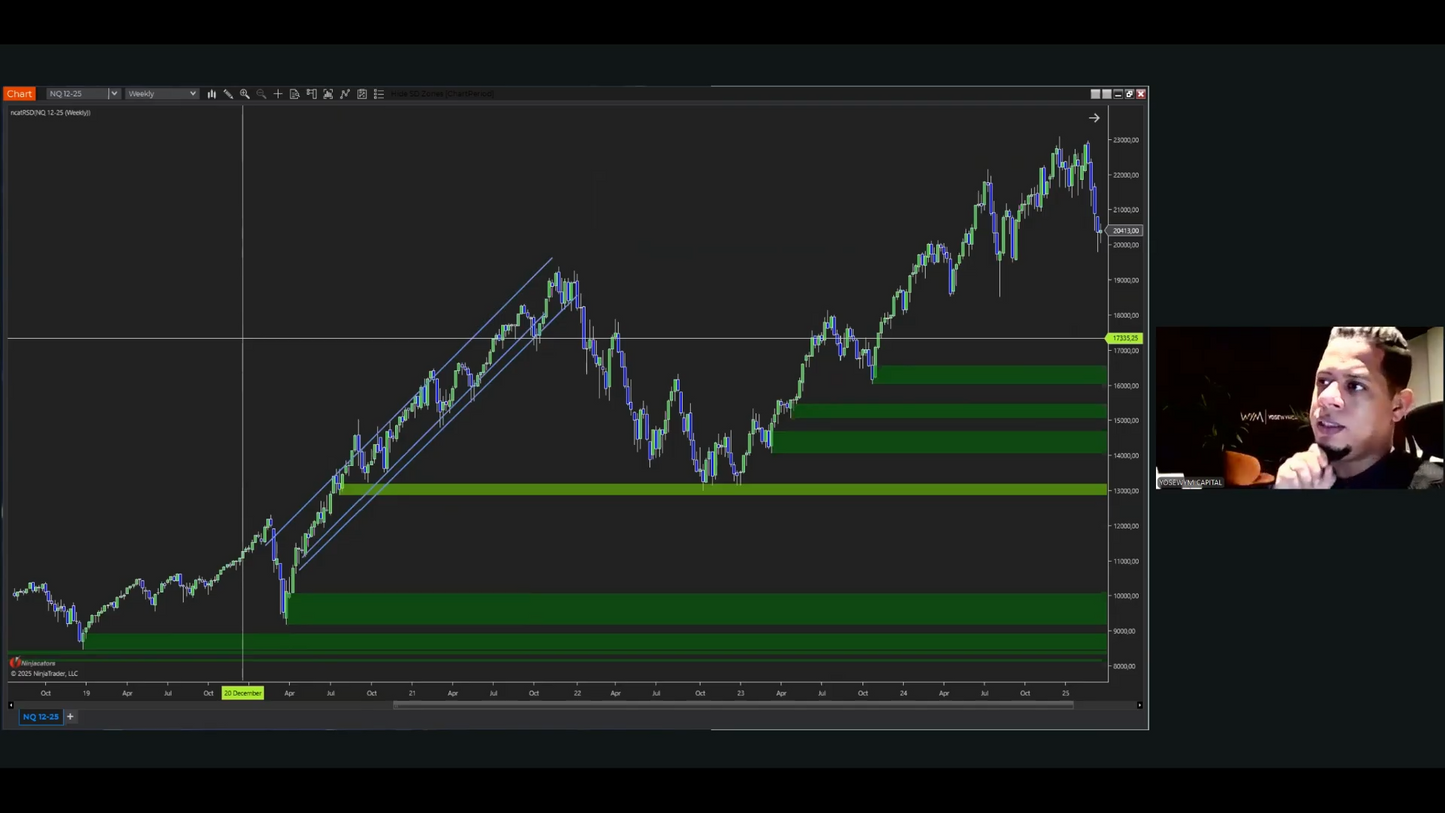
Task: Click the screenshot capture toolbar icon
Action: (x=328, y=94)
